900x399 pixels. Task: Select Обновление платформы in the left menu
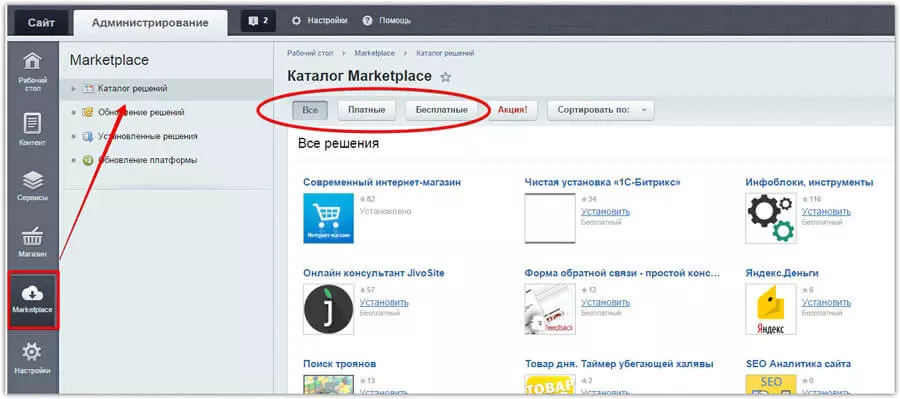pos(148,161)
